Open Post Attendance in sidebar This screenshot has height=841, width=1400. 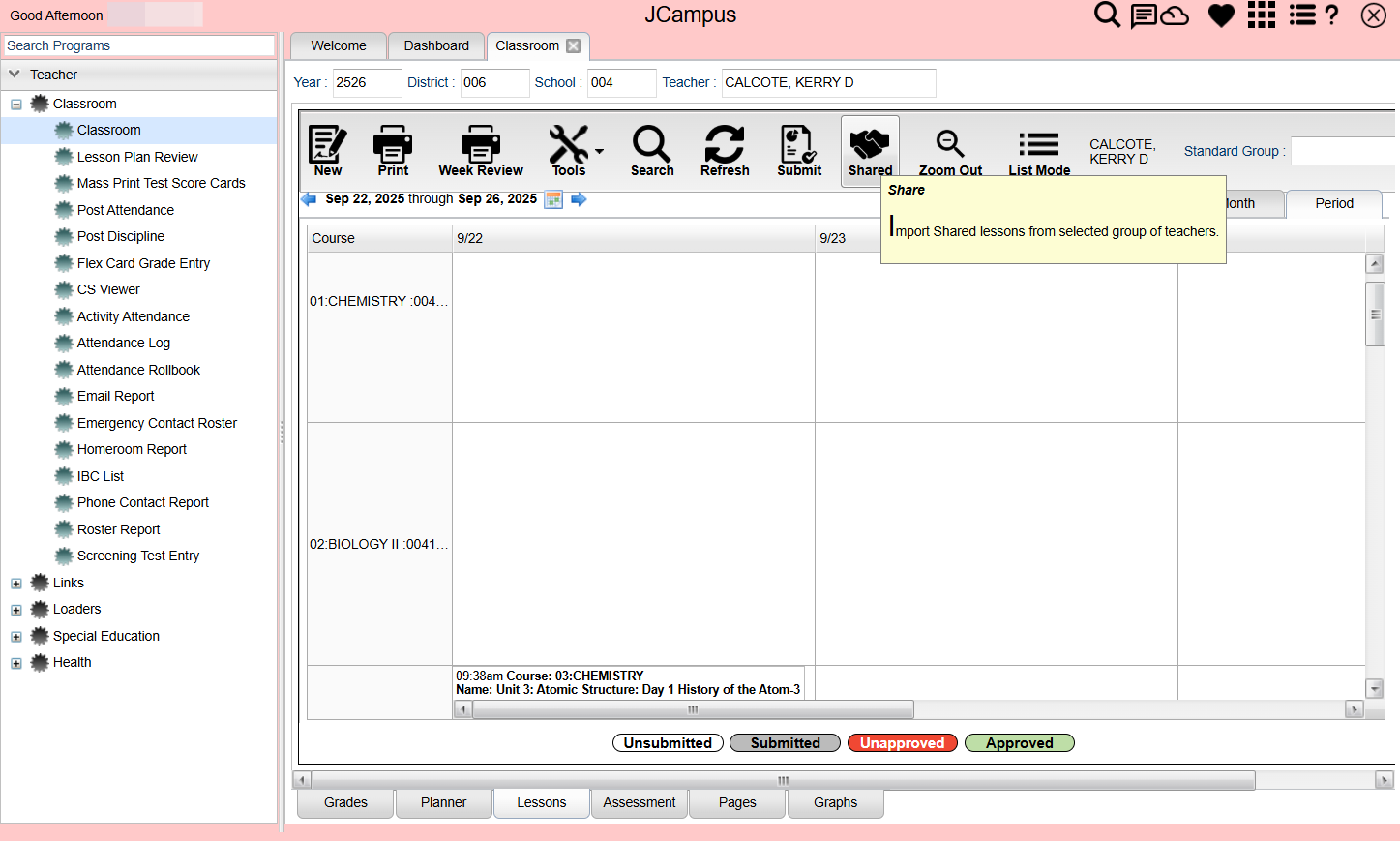point(126,210)
